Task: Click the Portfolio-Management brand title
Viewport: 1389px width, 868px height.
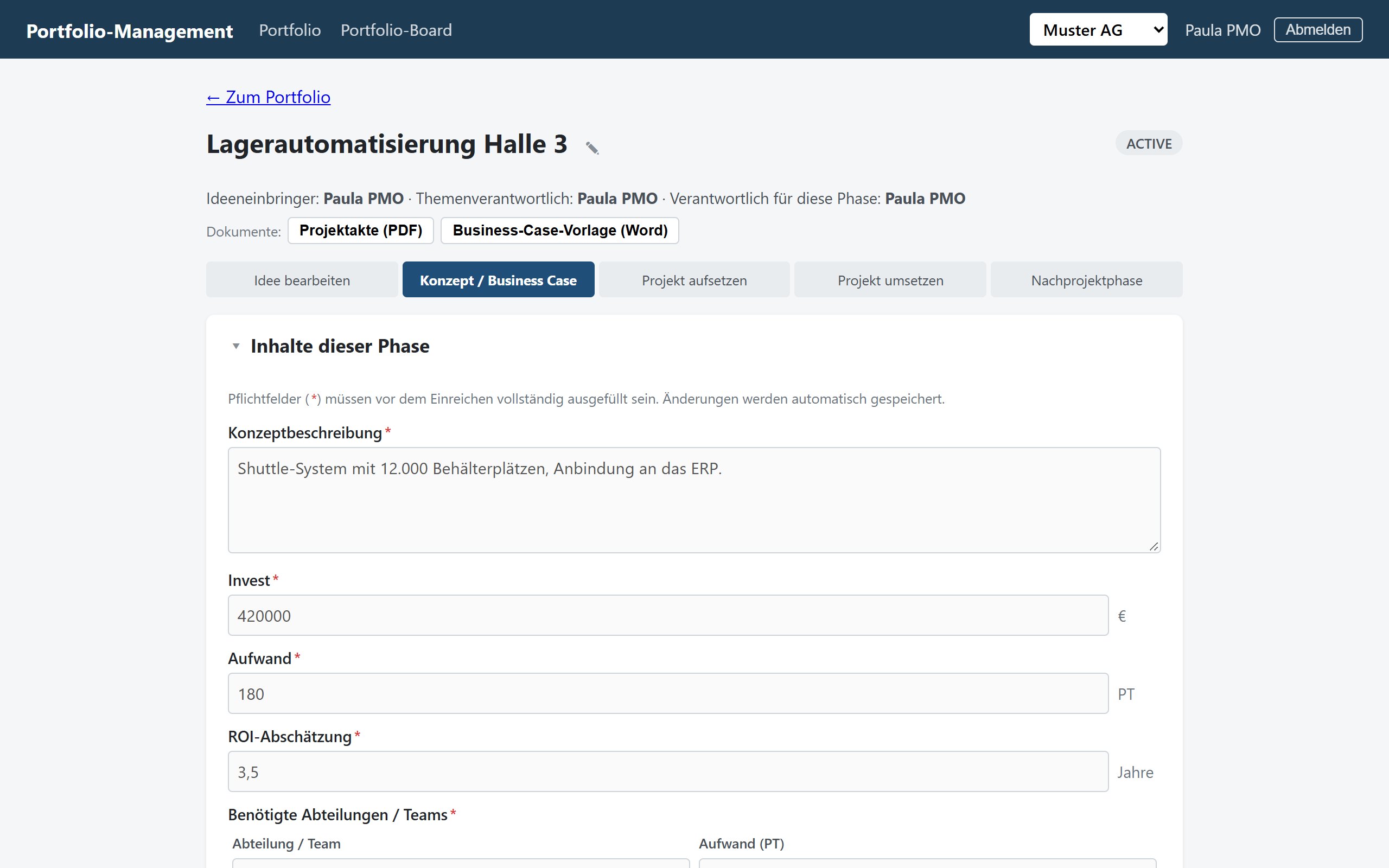Action: click(130, 31)
